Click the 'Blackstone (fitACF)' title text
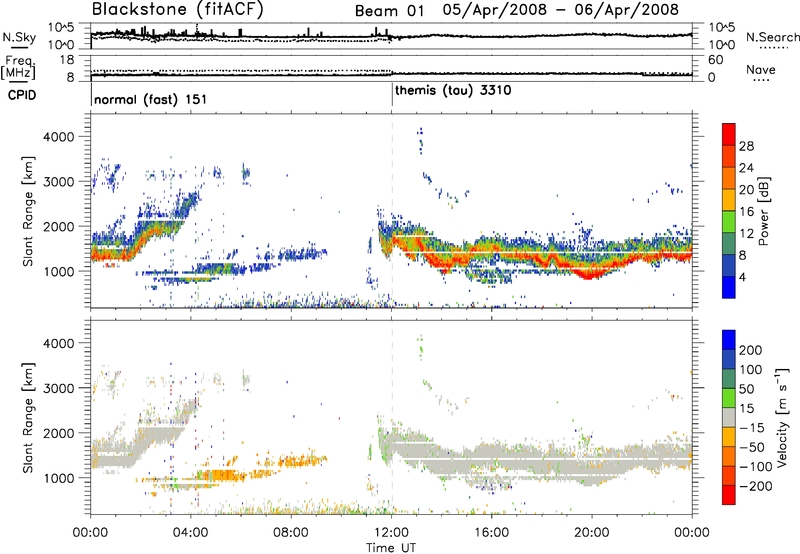This screenshot has height=554, width=800. [x=178, y=10]
